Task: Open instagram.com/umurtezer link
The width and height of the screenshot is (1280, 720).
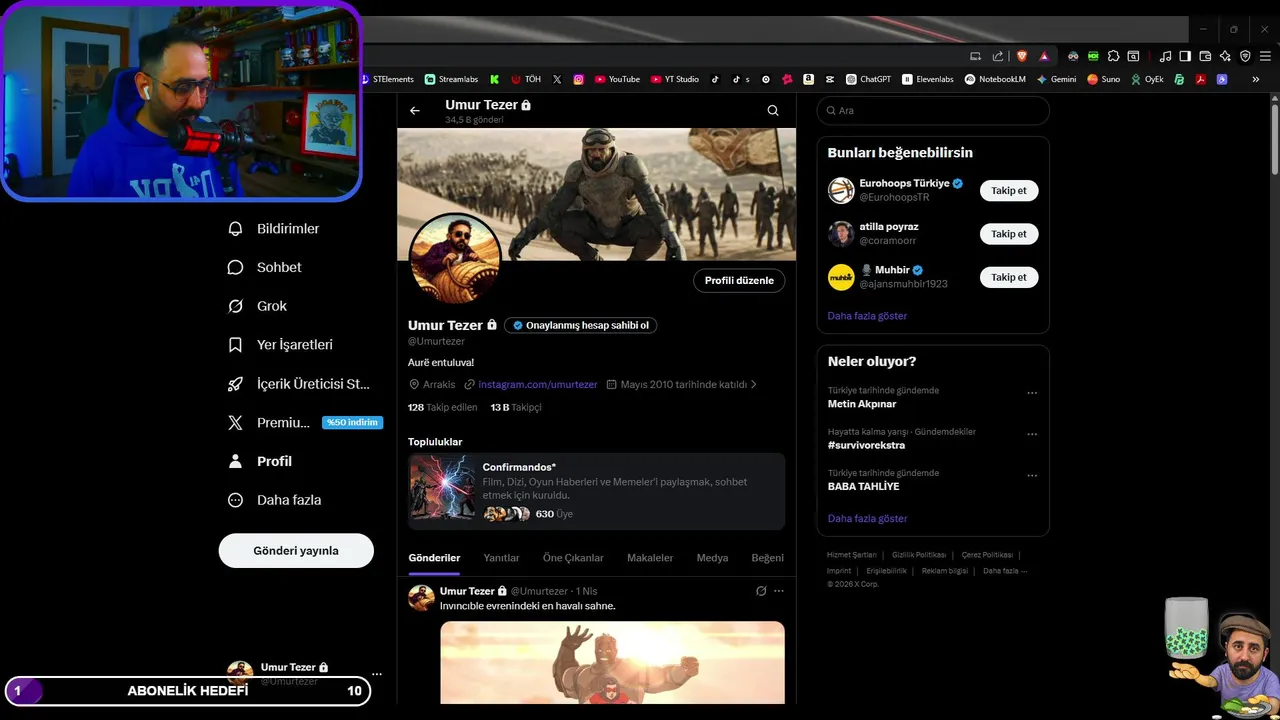Action: click(x=537, y=384)
